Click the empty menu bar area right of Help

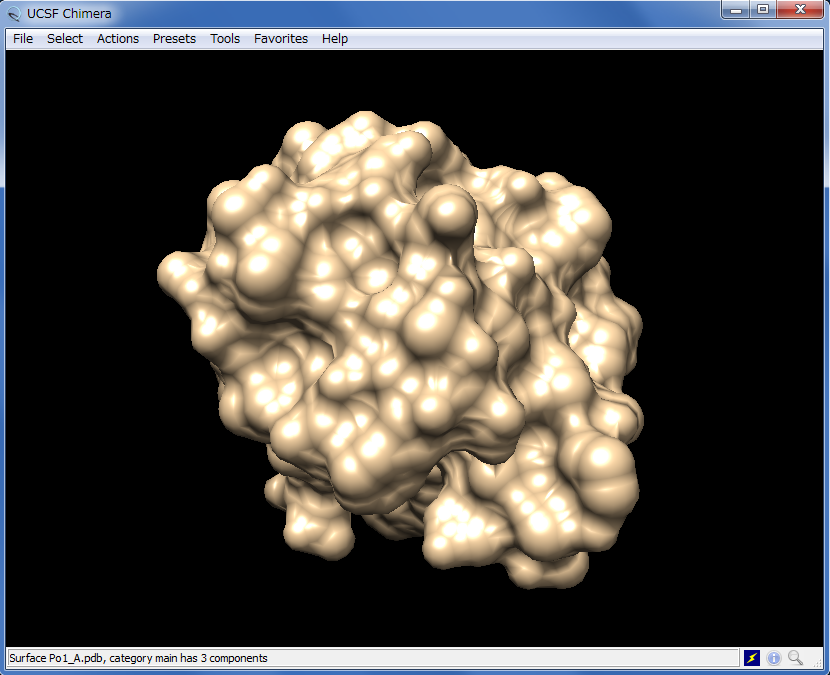pos(580,39)
